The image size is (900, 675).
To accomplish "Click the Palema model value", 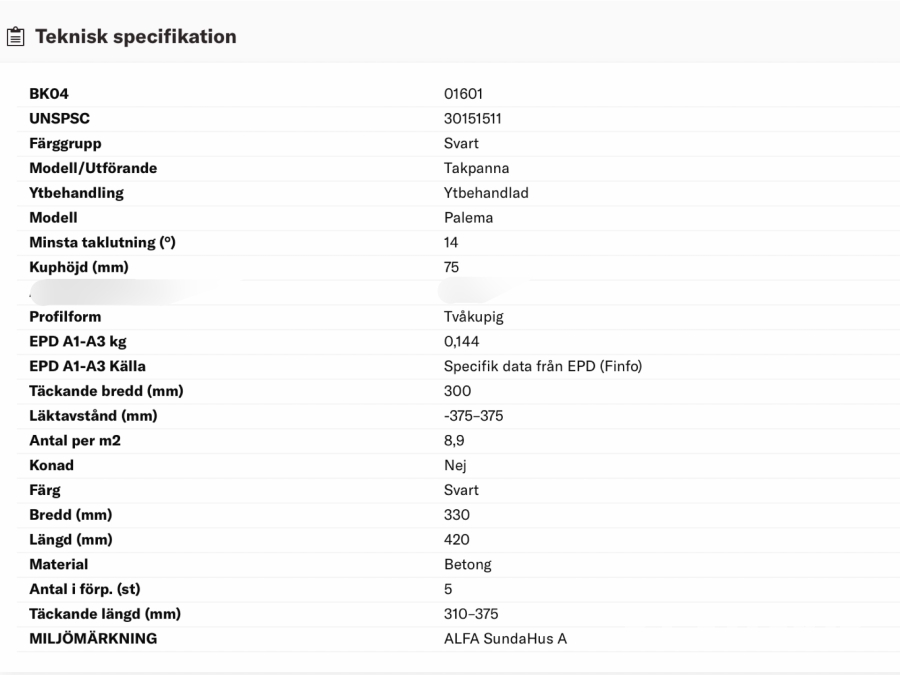I will pos(468,218).
